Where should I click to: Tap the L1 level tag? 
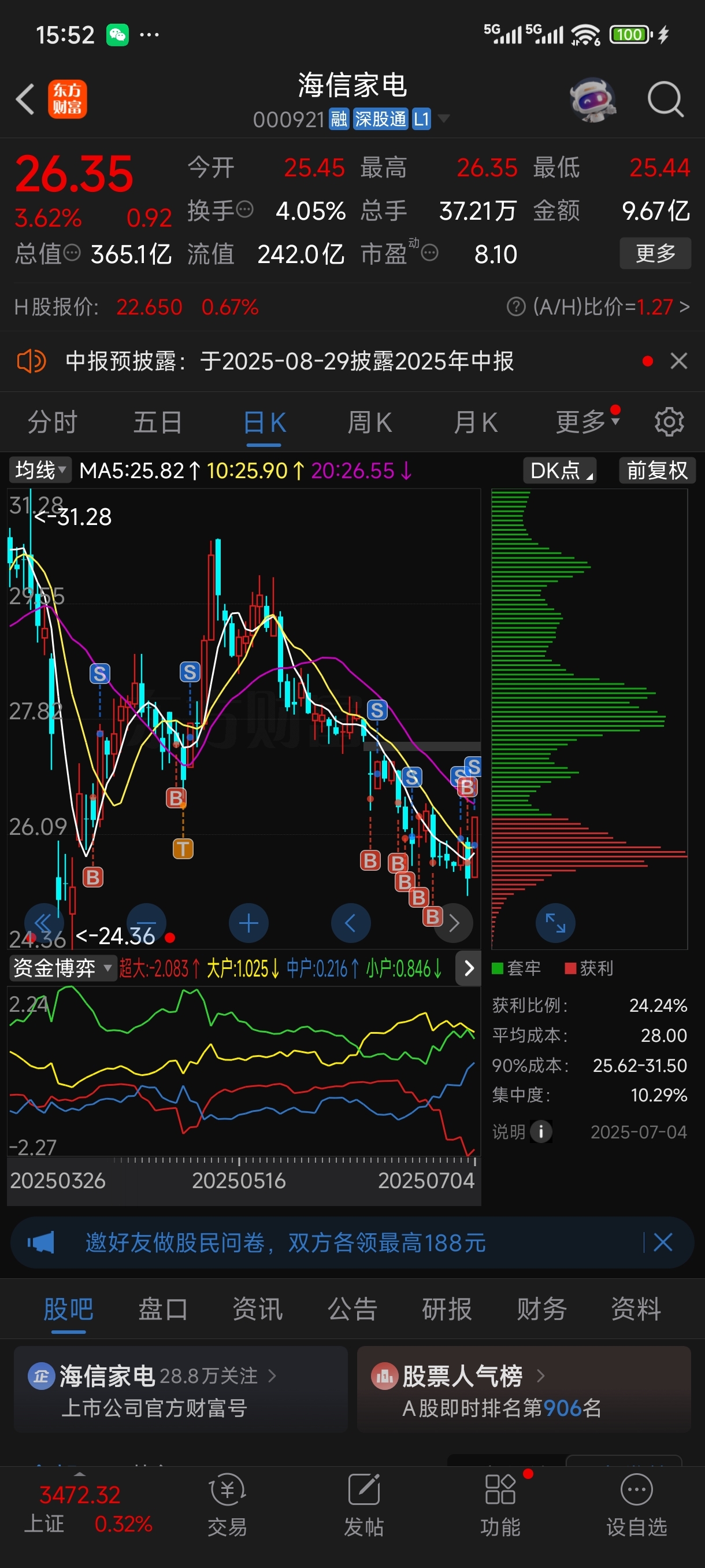coord(421,119)
